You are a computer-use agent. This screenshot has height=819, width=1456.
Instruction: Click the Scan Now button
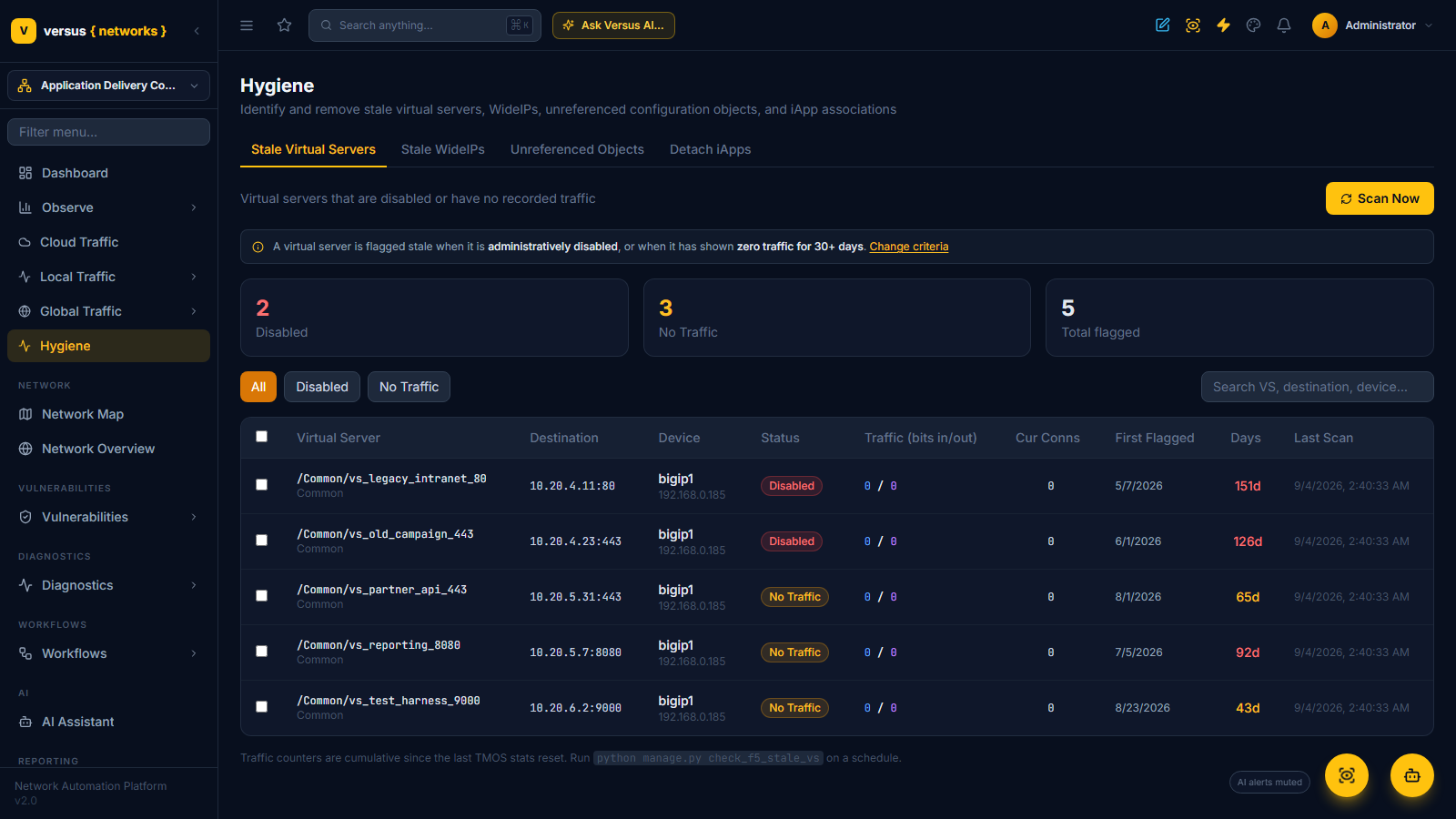tap(1380, 198)
